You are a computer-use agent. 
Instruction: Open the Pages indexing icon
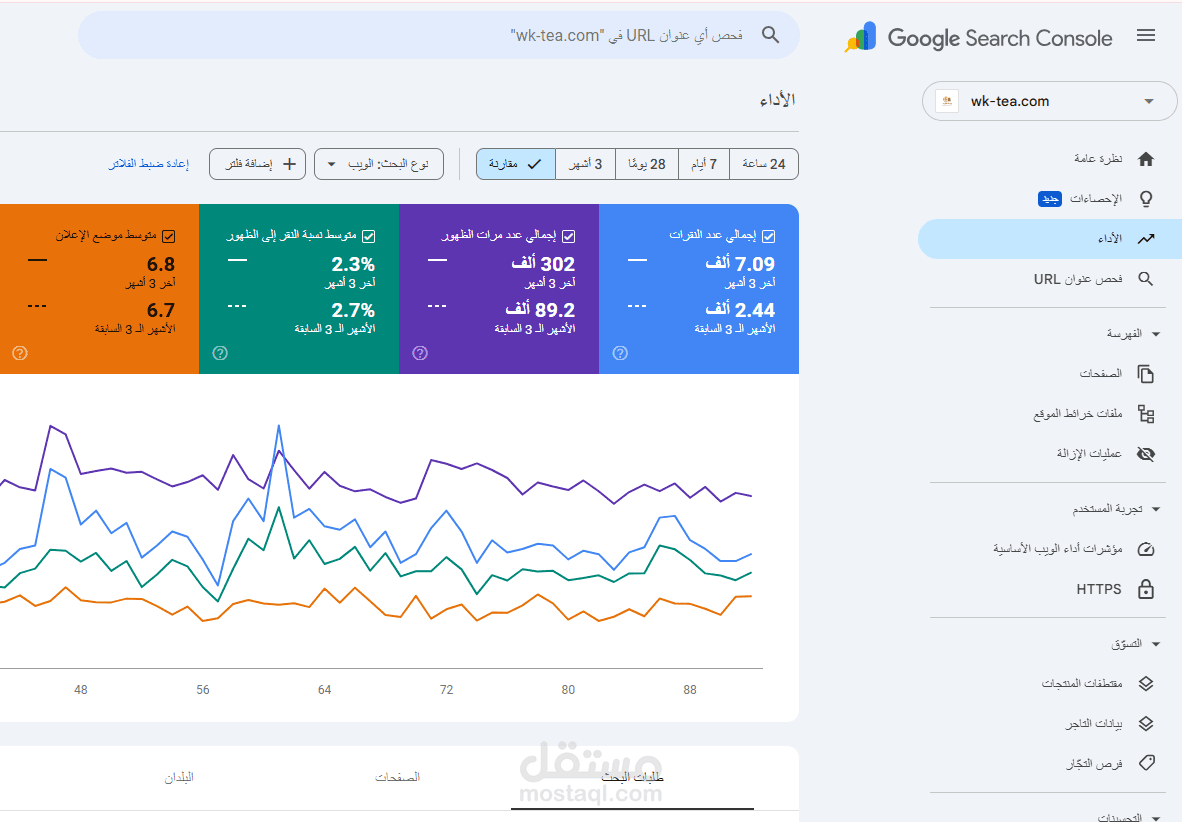click(x=1146, y=373)
